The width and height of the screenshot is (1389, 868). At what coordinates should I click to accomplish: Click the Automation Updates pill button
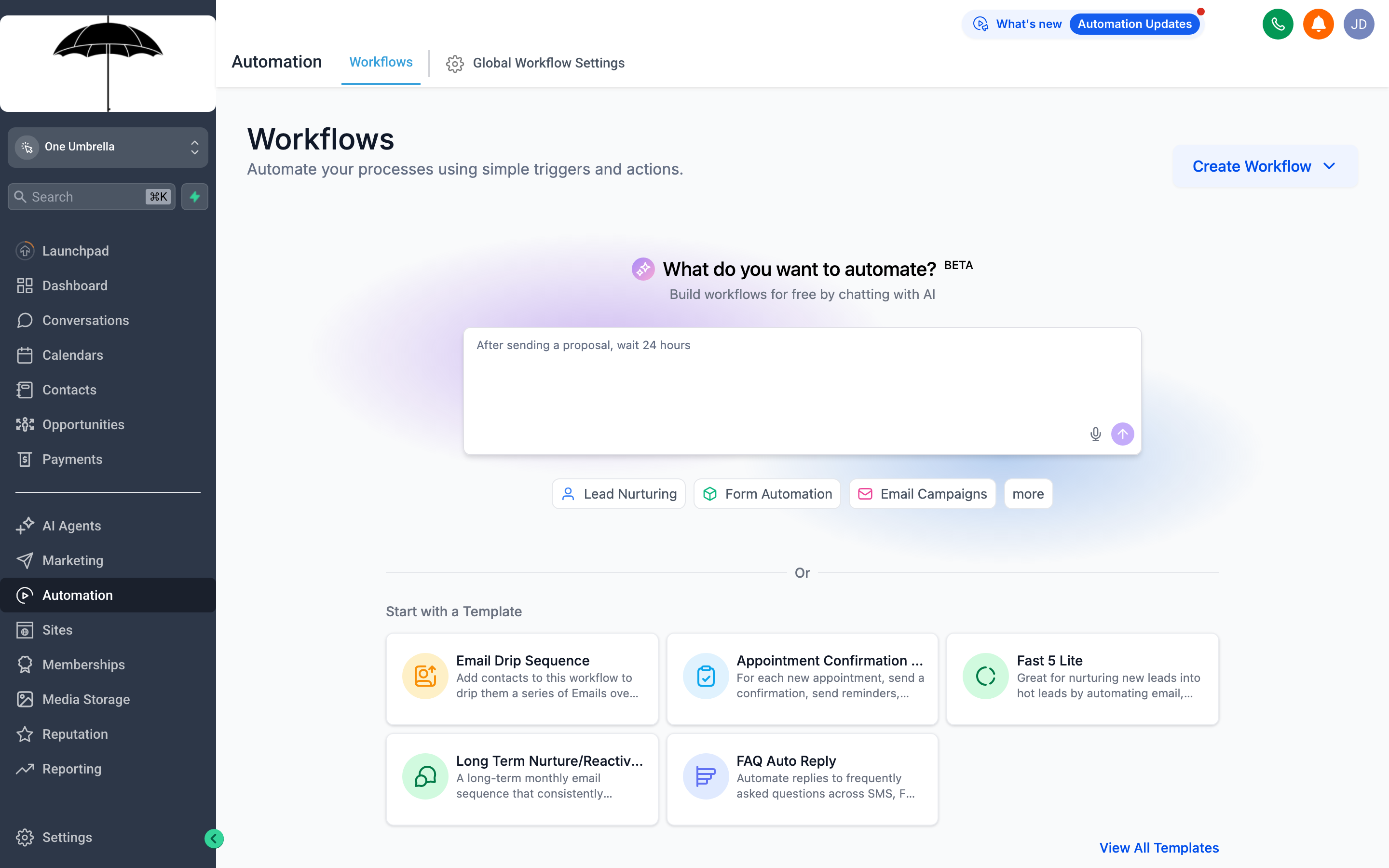(1134, 24)
